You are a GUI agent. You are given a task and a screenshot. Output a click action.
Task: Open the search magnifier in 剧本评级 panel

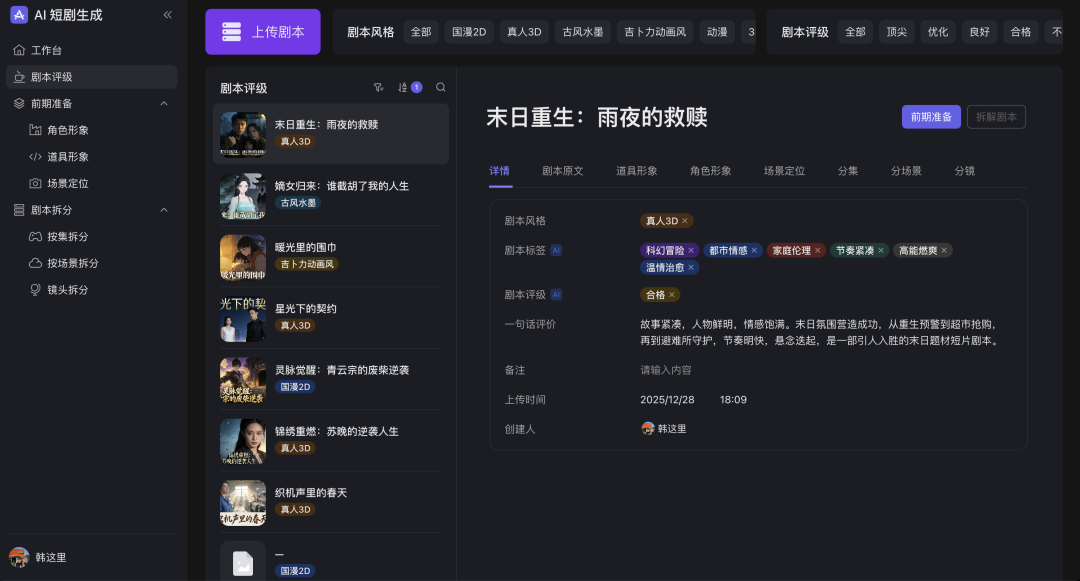441,87
